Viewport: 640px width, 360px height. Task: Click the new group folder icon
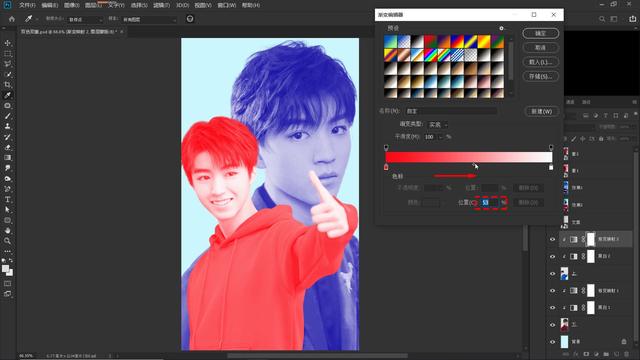coord(606,354)
